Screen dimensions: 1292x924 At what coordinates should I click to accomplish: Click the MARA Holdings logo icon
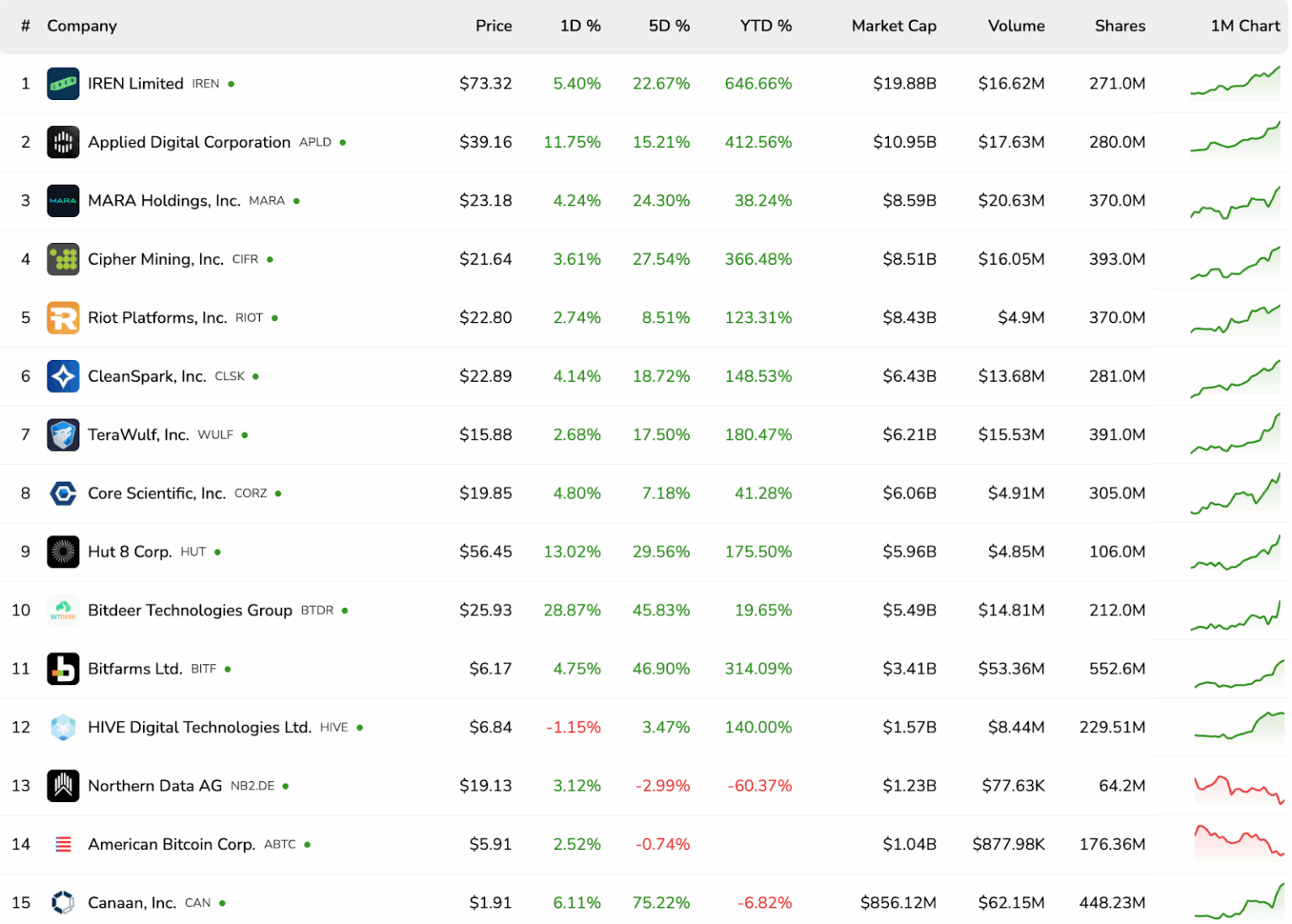(x=63, y=200)
